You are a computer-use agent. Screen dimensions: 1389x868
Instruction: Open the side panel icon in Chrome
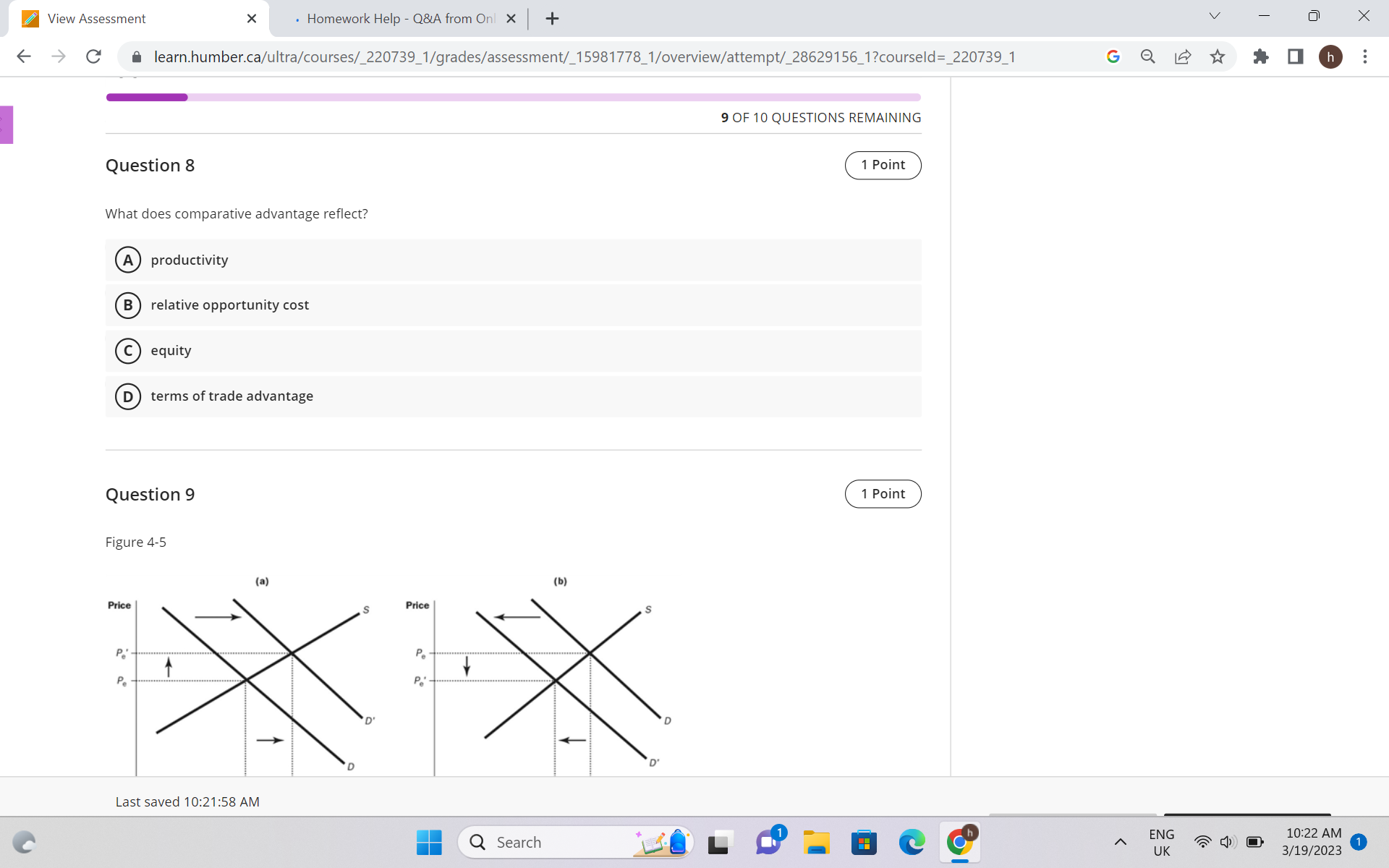[x=1295, y=56]
